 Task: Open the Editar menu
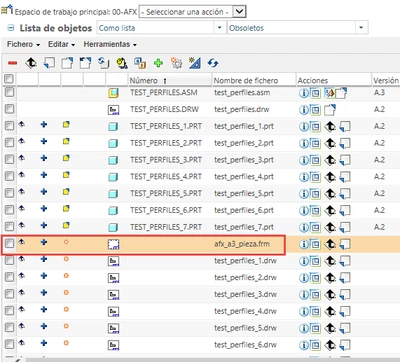tap(61, 44)
